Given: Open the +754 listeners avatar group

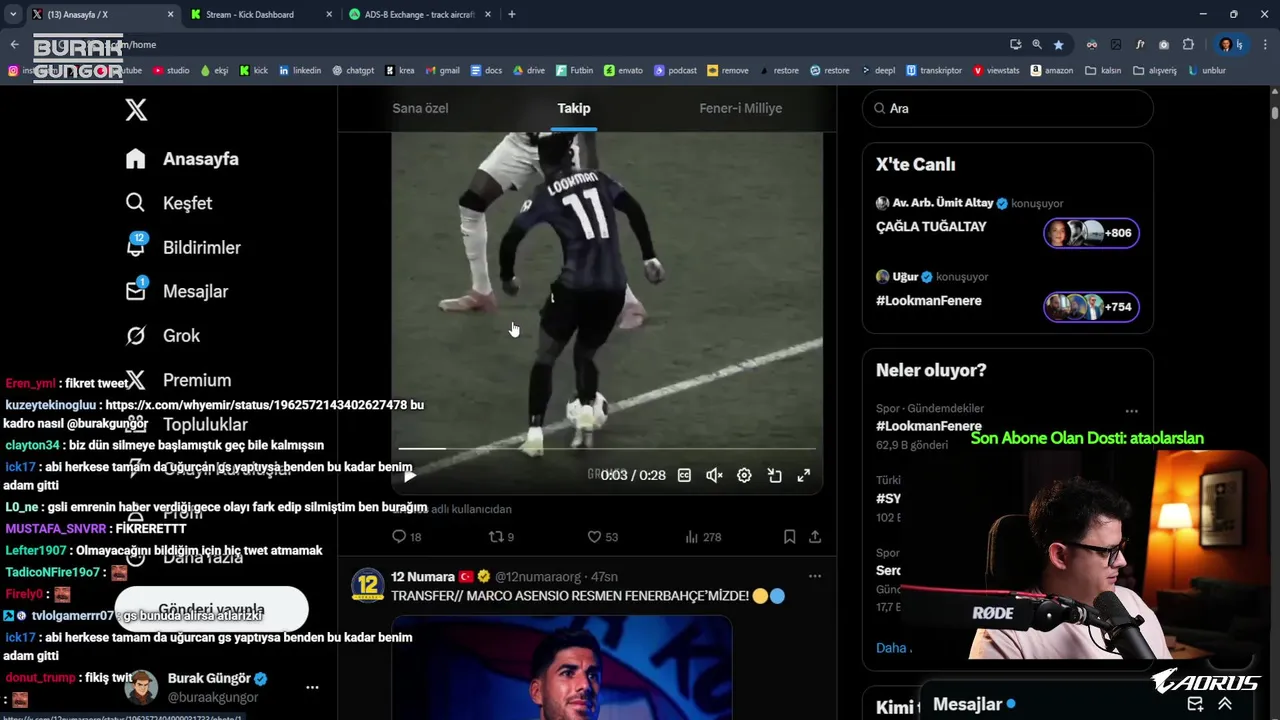Looking at the screenshot, I should click(1091, 307).
